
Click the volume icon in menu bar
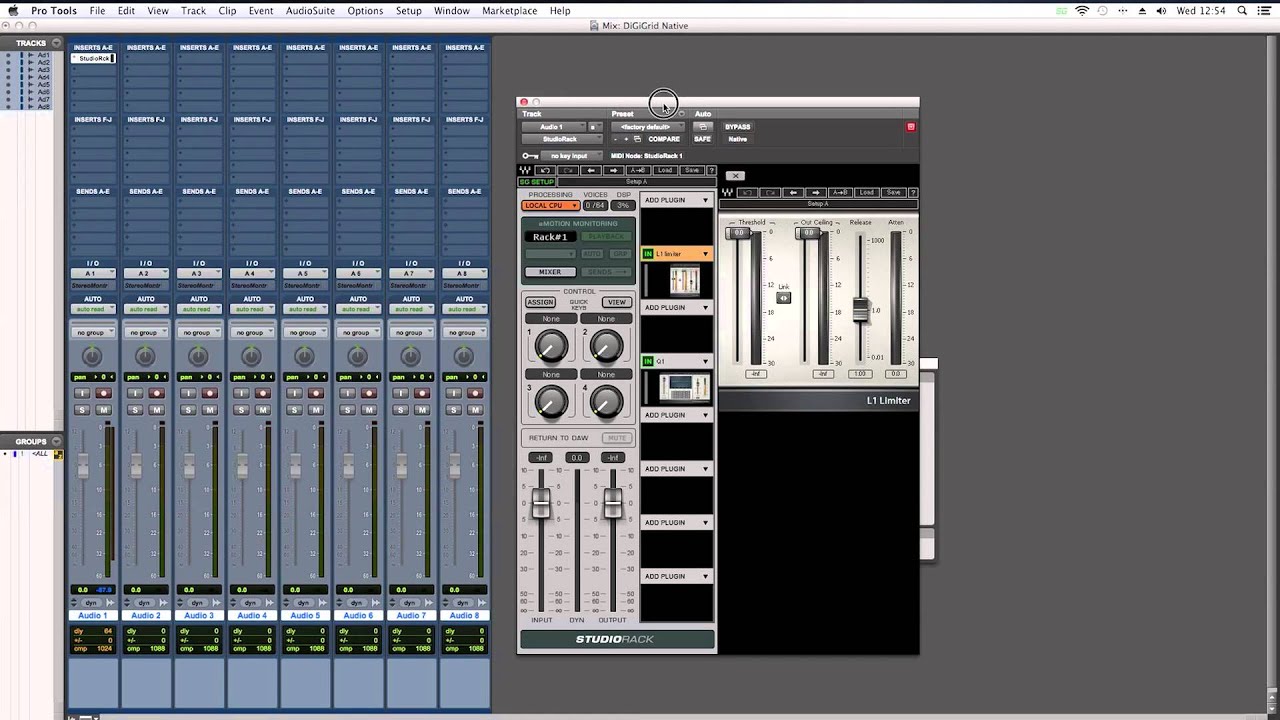coord(1161,11)
